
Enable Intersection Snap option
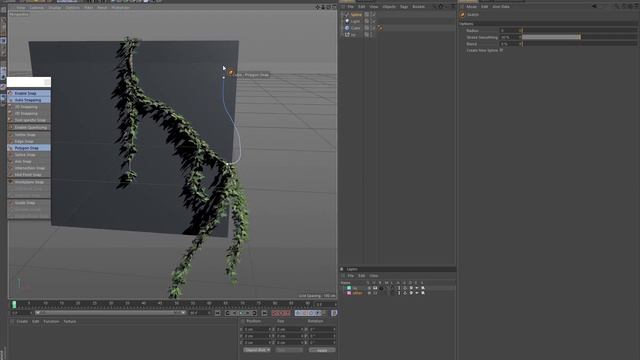pyautogui.click(x=29, y=168)
